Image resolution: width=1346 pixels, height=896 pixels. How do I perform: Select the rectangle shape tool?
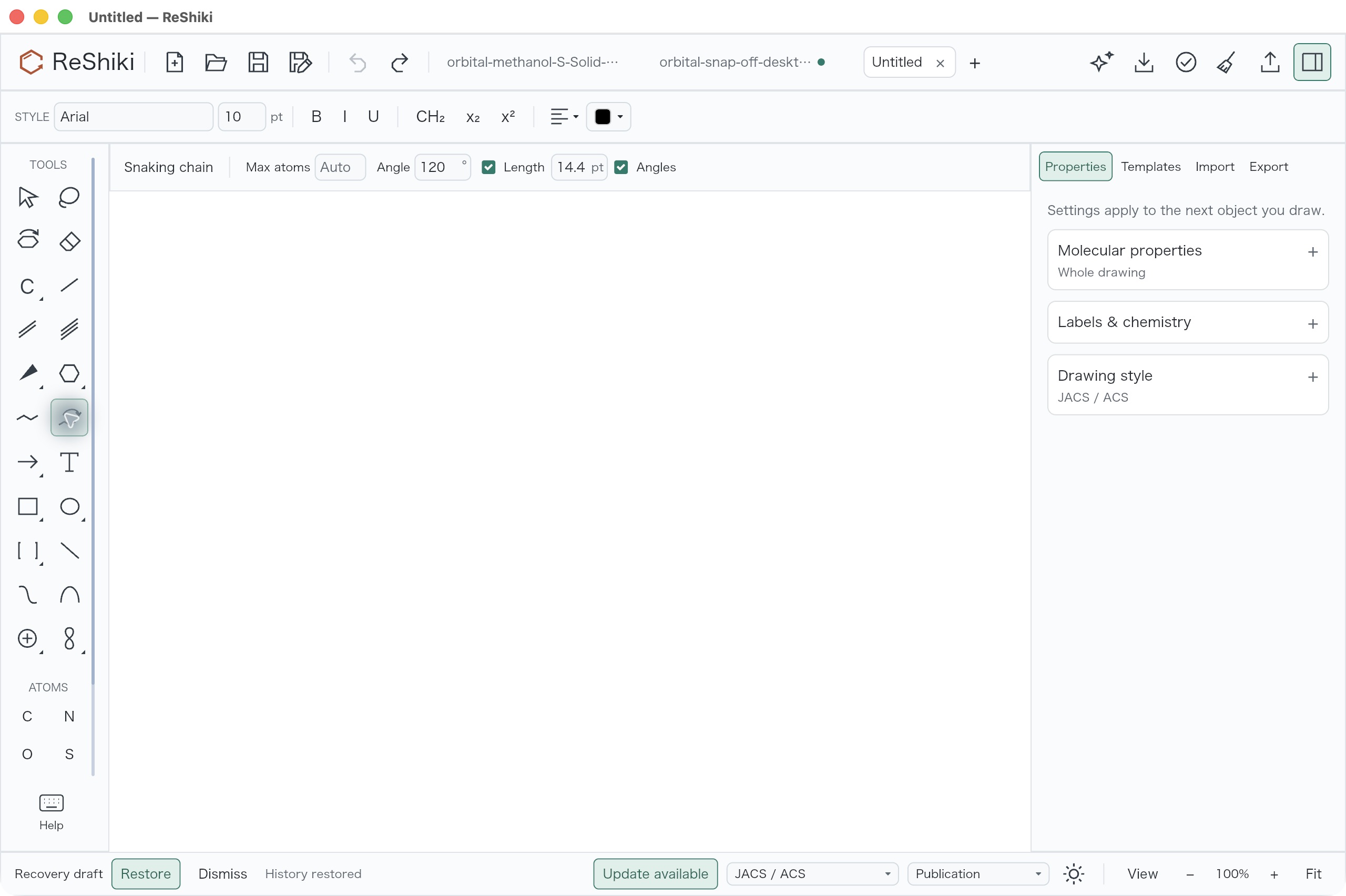(27, 506)
